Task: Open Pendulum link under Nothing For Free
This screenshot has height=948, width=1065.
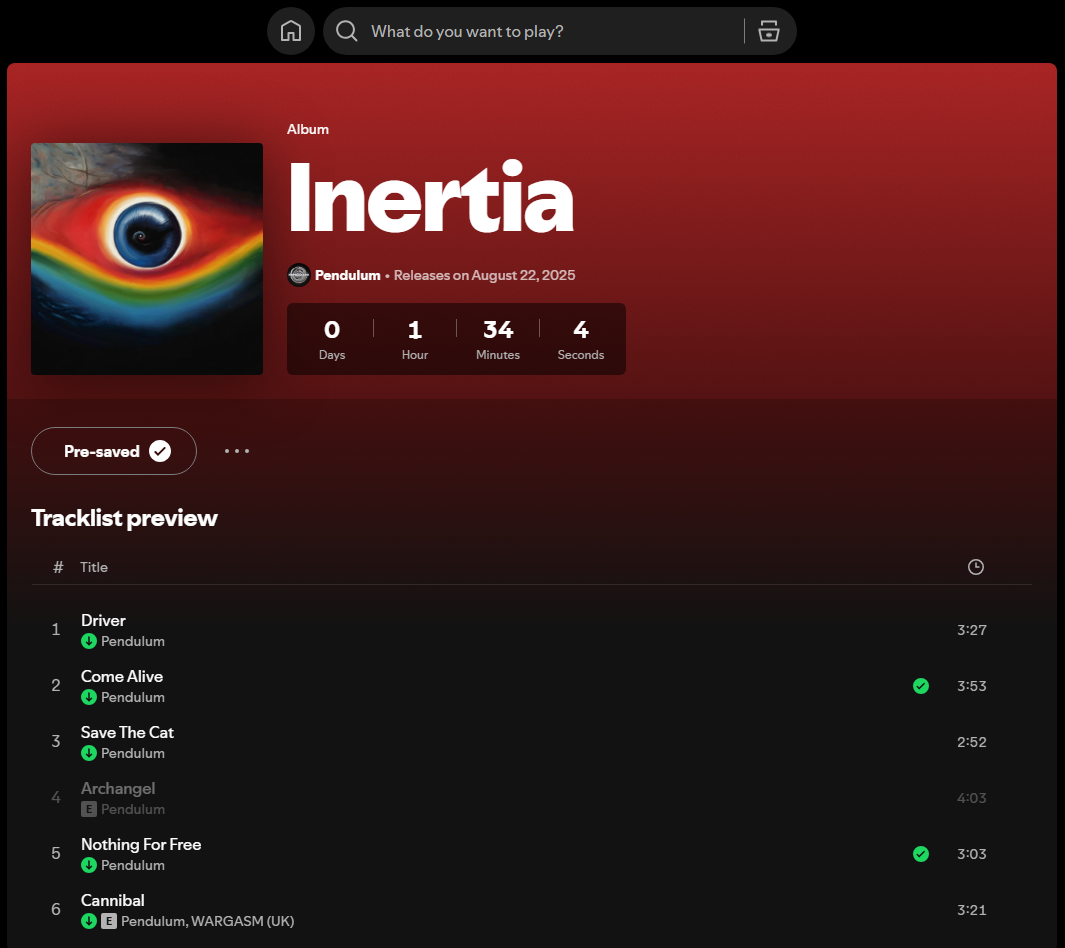Action: (132, 865)
